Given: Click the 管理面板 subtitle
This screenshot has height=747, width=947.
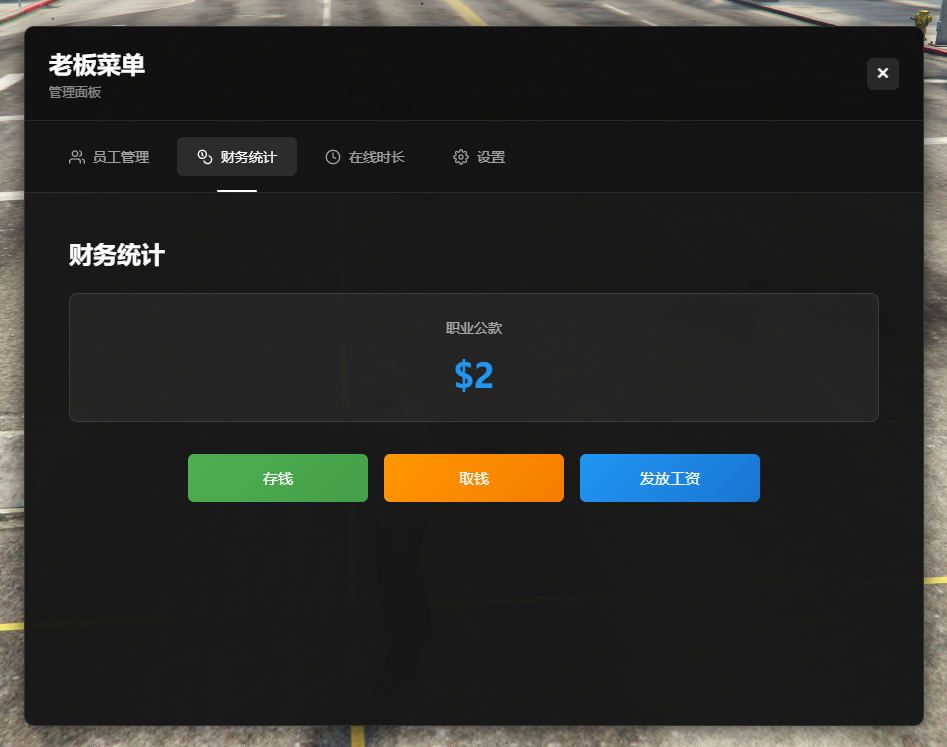Looking at the screenshot, I should pyautogui.click(x=75, y=92).
